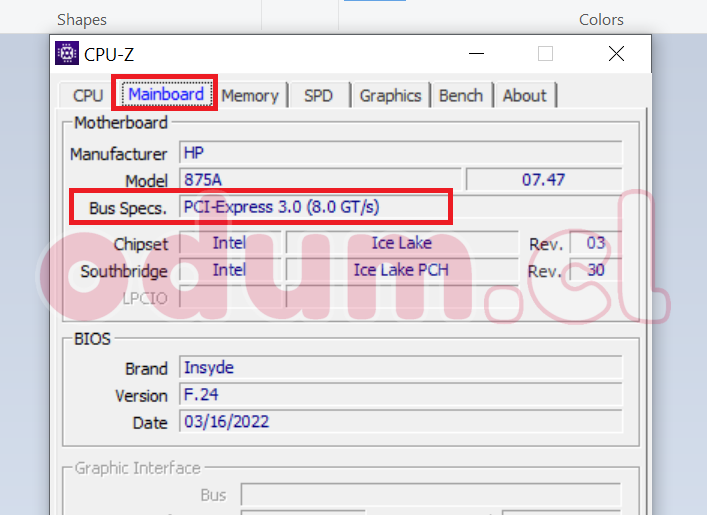The image size is (707, 515).
Task: Open the About tab
Action: pos(525,96)
